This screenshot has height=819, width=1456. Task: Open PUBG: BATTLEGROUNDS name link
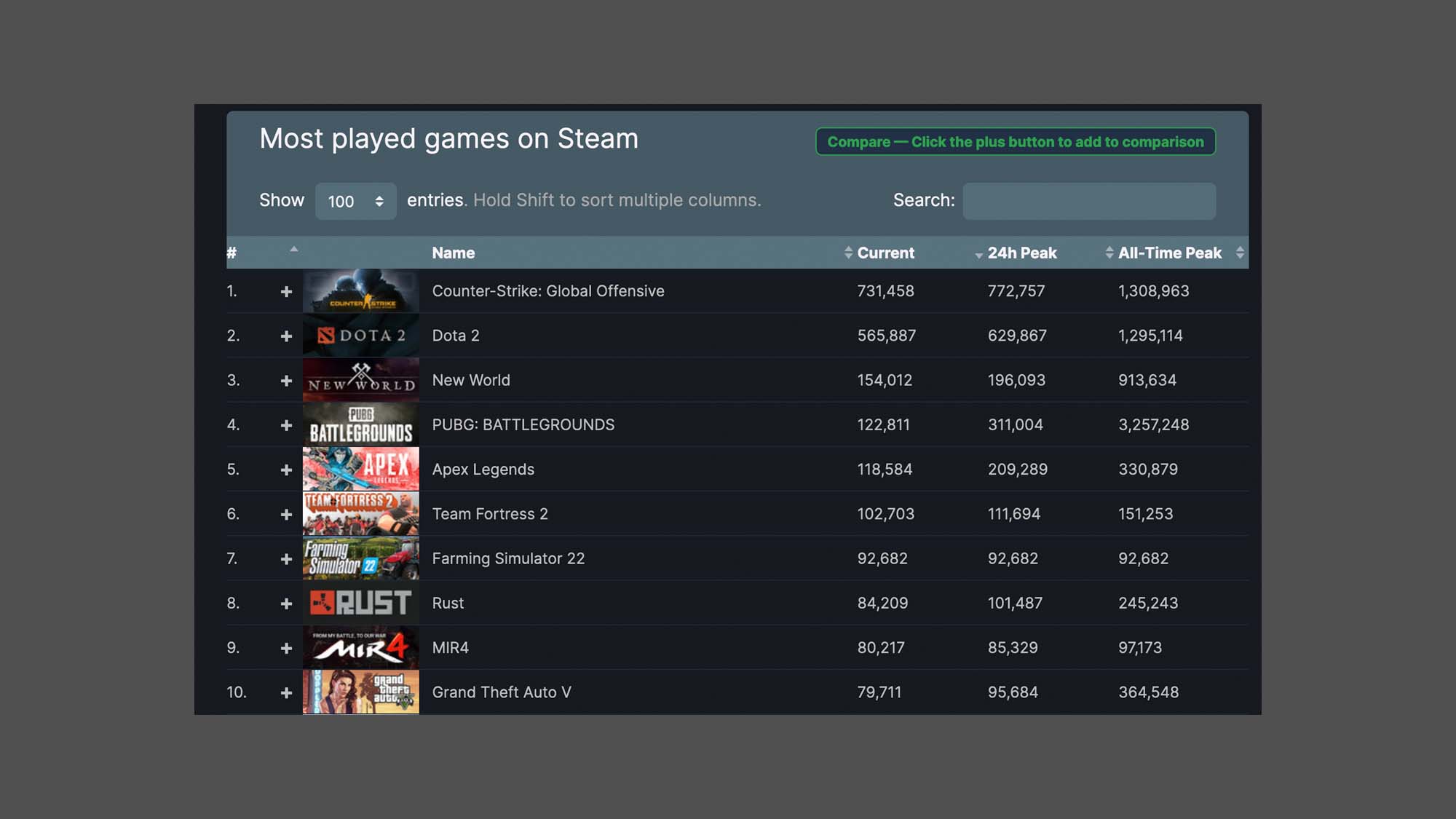click(523, 424)
